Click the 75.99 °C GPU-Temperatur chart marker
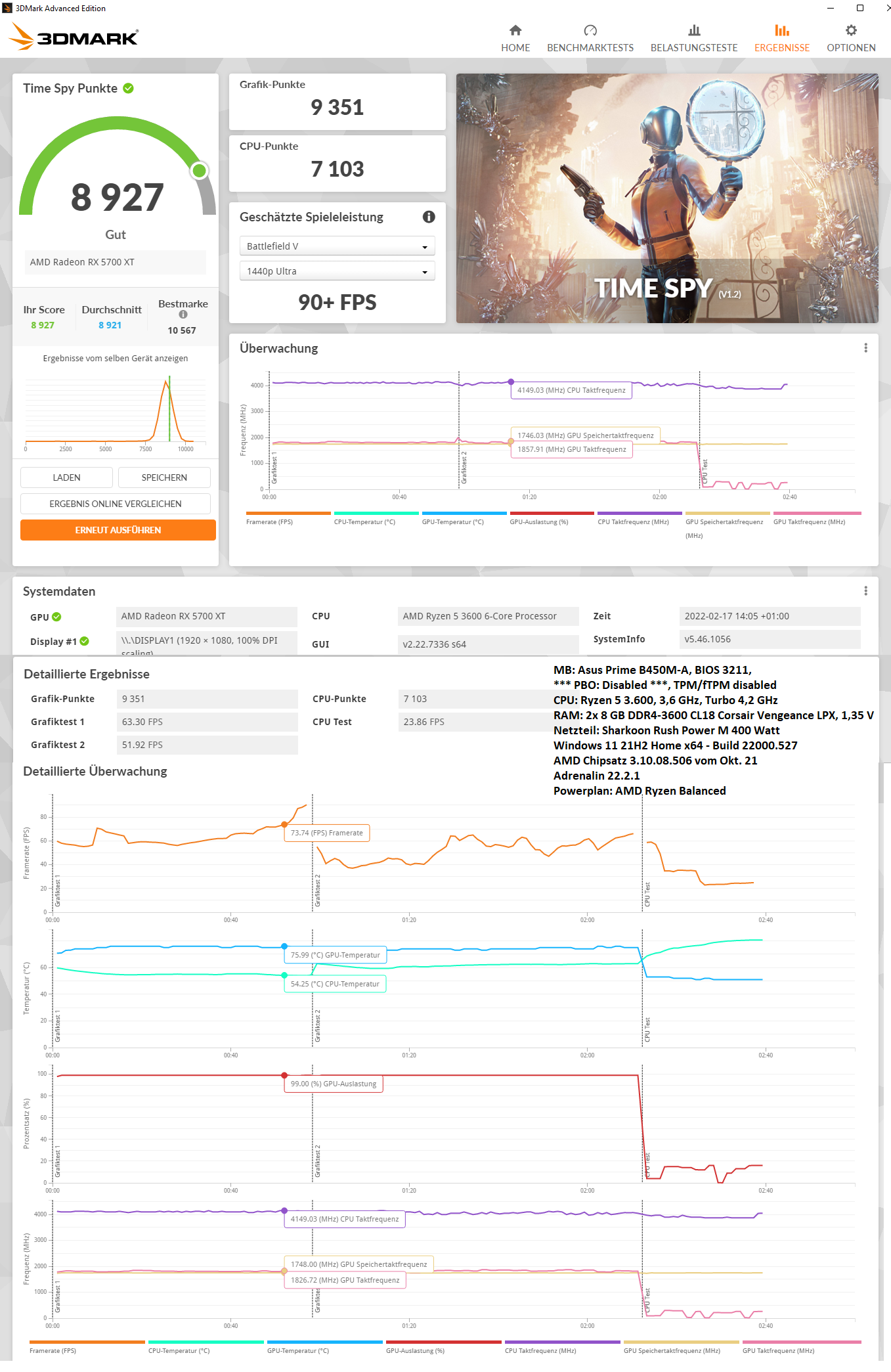The height and width of the screenshot is (1372, 891). coord(284,946)
